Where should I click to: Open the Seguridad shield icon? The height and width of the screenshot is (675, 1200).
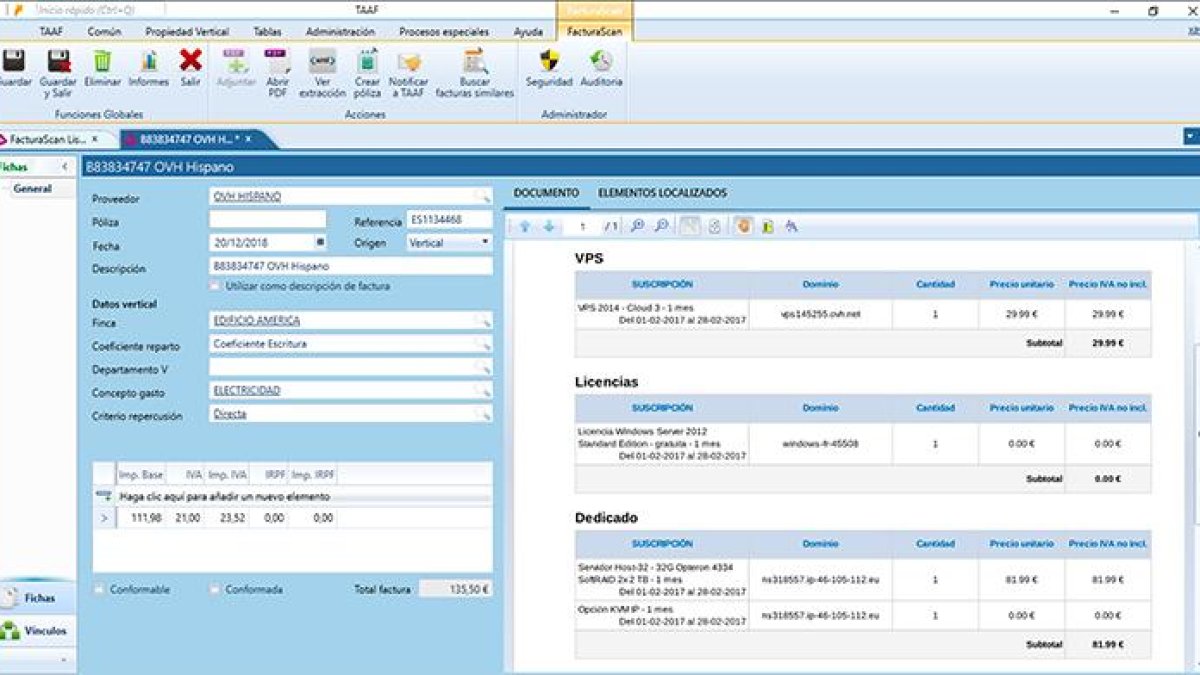pyautogui.click(x=549, y=63)
